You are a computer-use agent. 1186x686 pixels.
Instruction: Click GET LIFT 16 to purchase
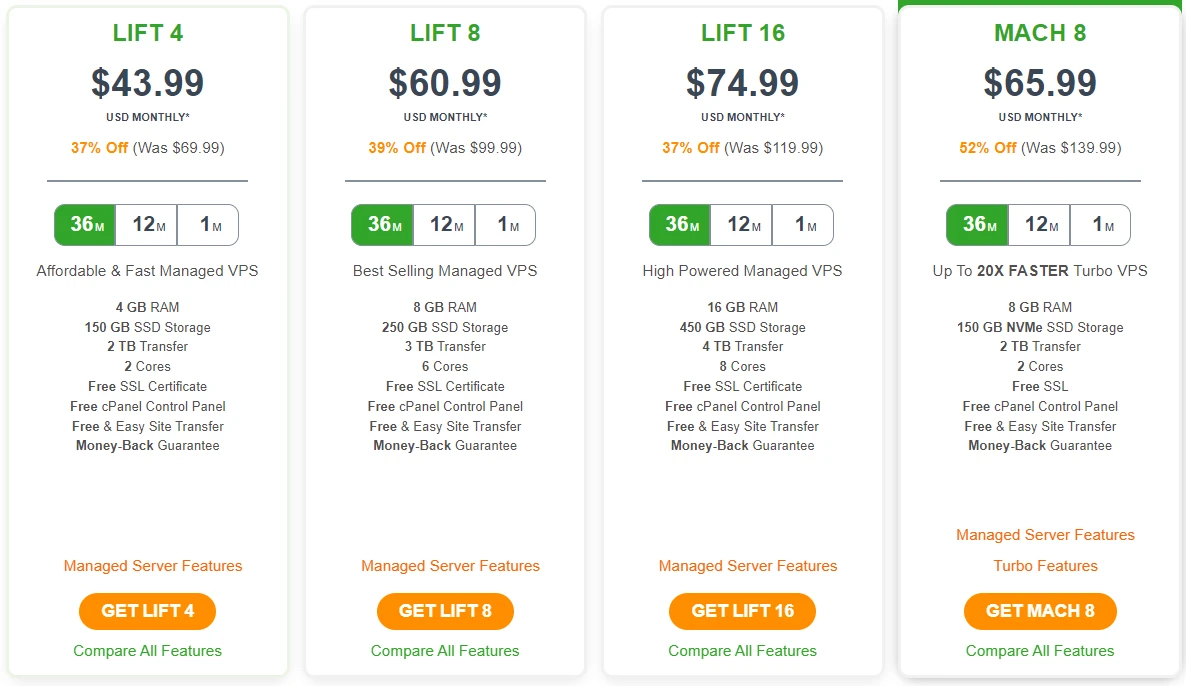coord(742,611)
